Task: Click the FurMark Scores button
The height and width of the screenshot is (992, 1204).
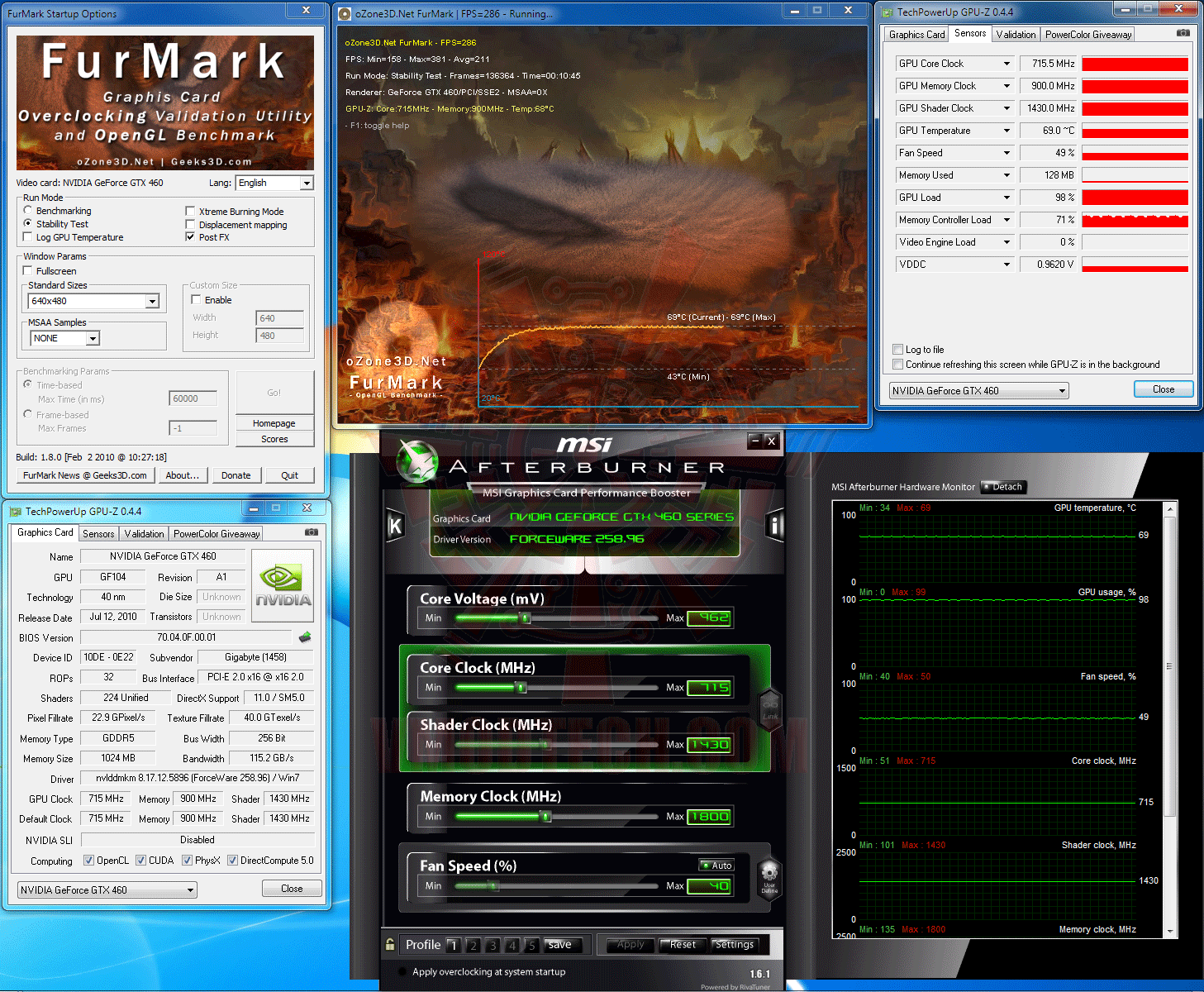Action: click(x=274, y=439)
